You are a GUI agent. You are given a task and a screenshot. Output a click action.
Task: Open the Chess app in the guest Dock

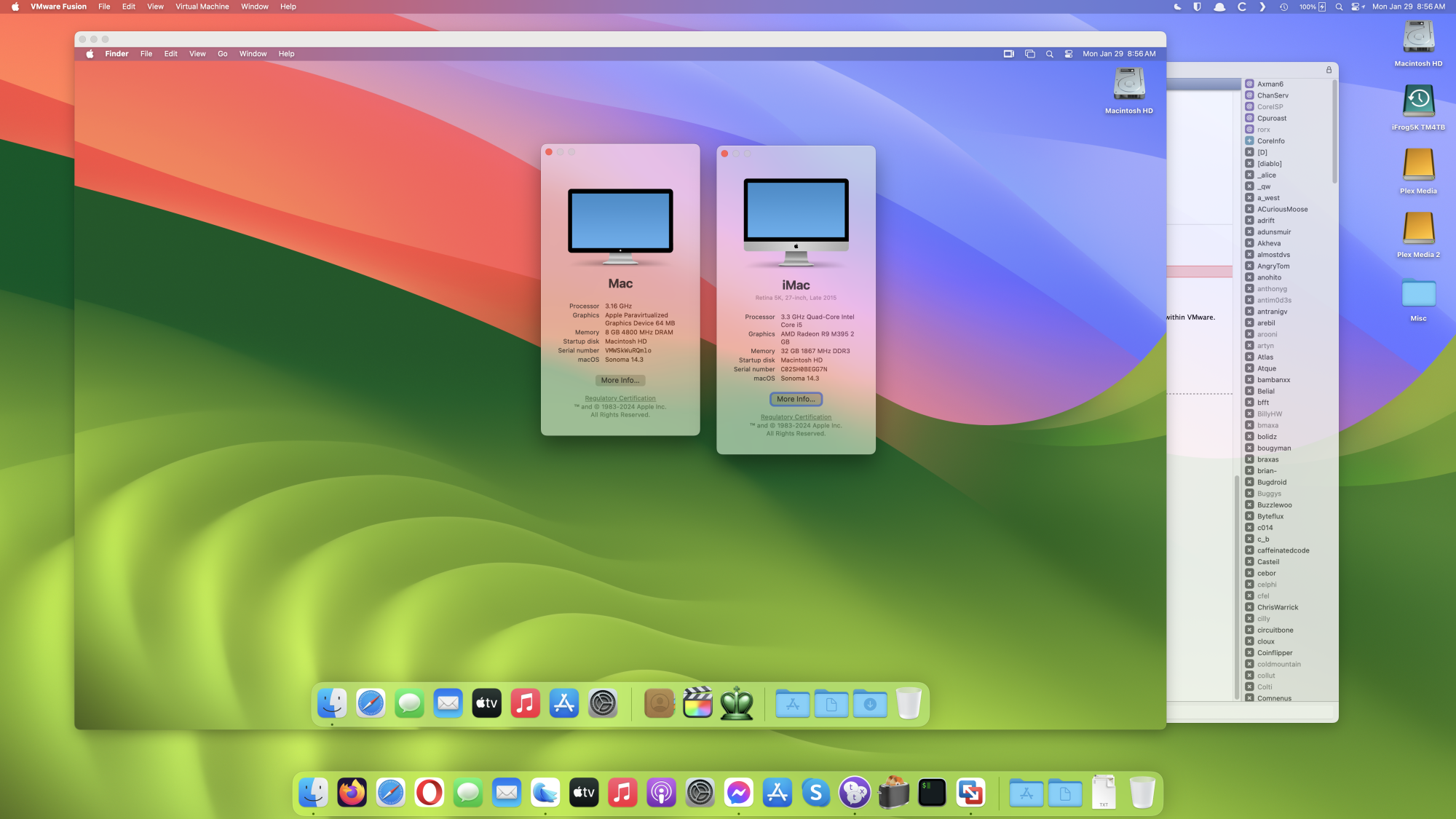coord(737,704)
